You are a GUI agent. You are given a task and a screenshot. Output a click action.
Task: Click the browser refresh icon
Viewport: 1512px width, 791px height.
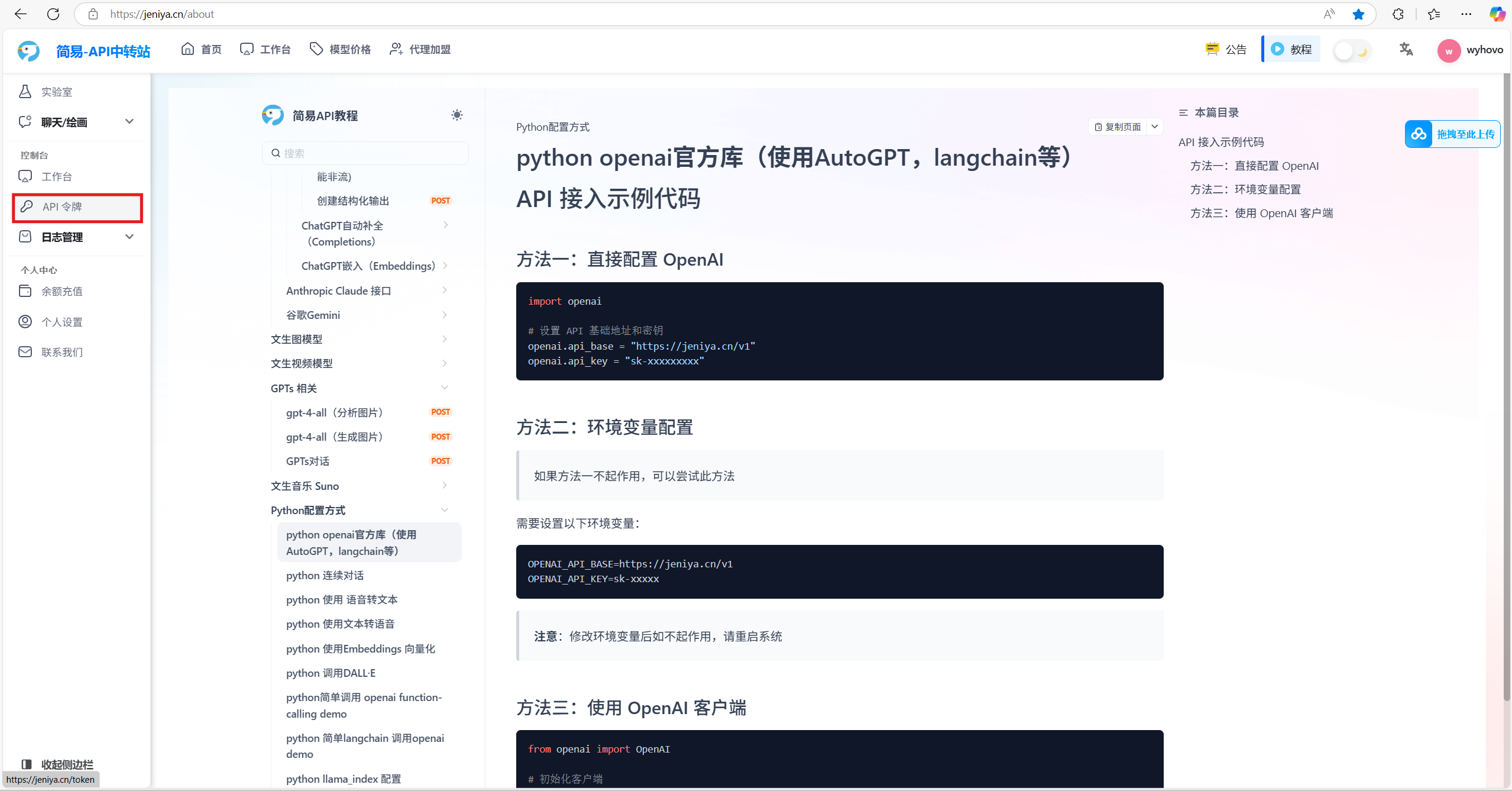[53, 14]
